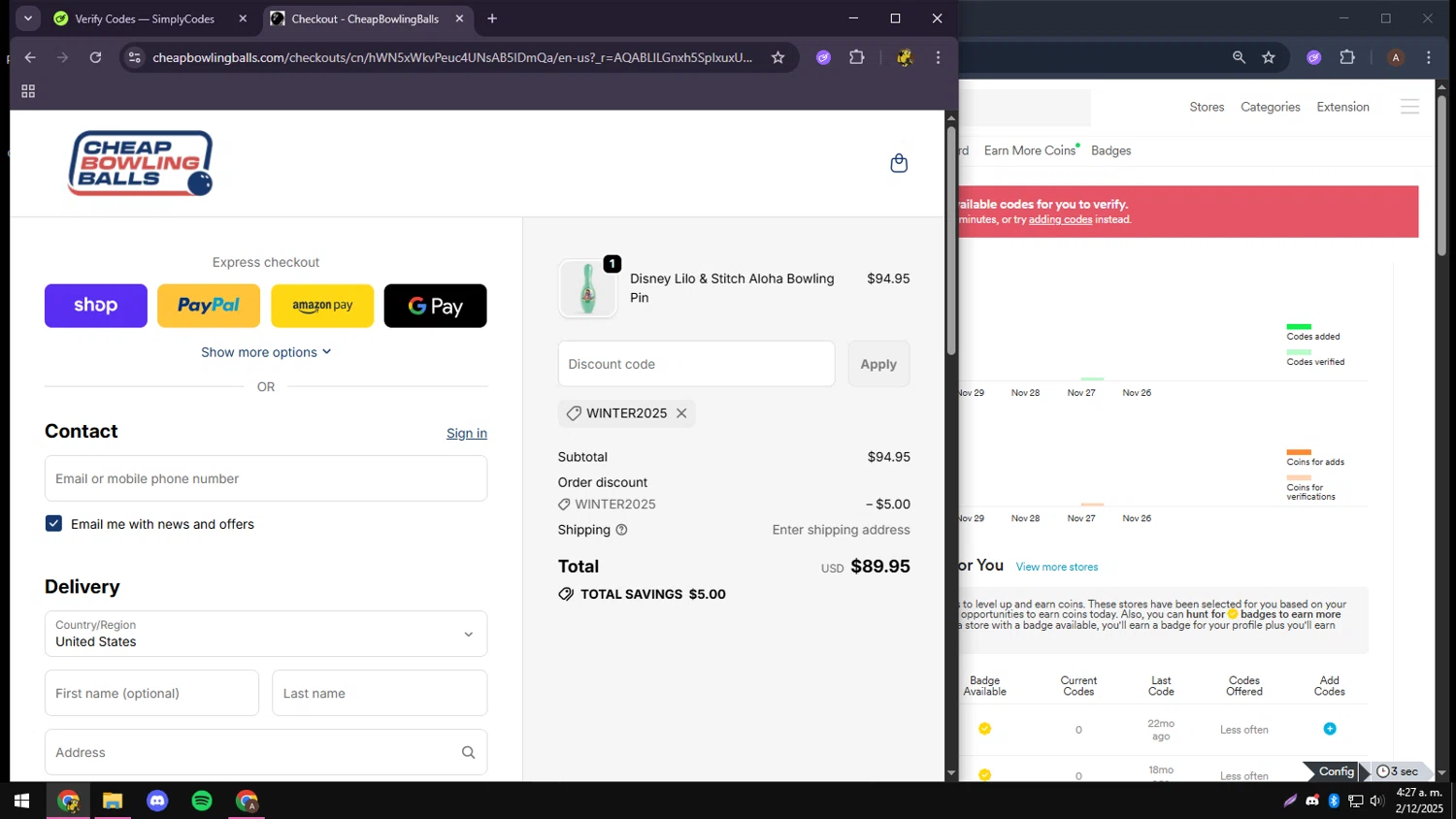Screen dimensions: 1456x819
Task: Open the Country/Region dropdown
Action: point(266,634)
